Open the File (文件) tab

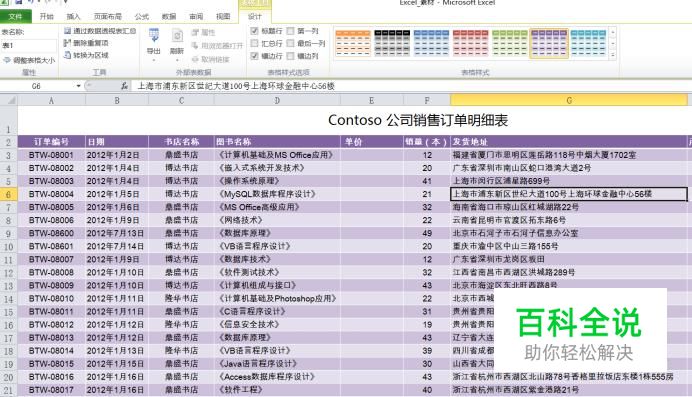15,16
